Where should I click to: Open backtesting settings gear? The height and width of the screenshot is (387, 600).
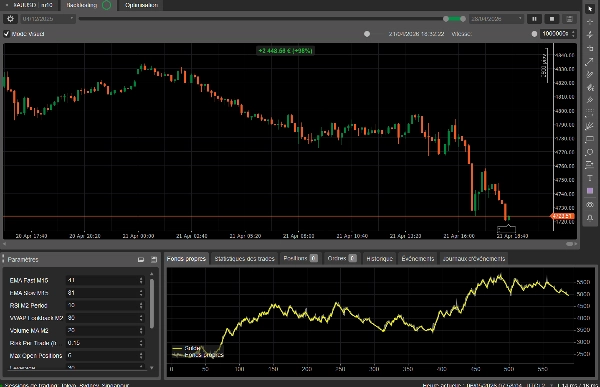pos(10,19)
